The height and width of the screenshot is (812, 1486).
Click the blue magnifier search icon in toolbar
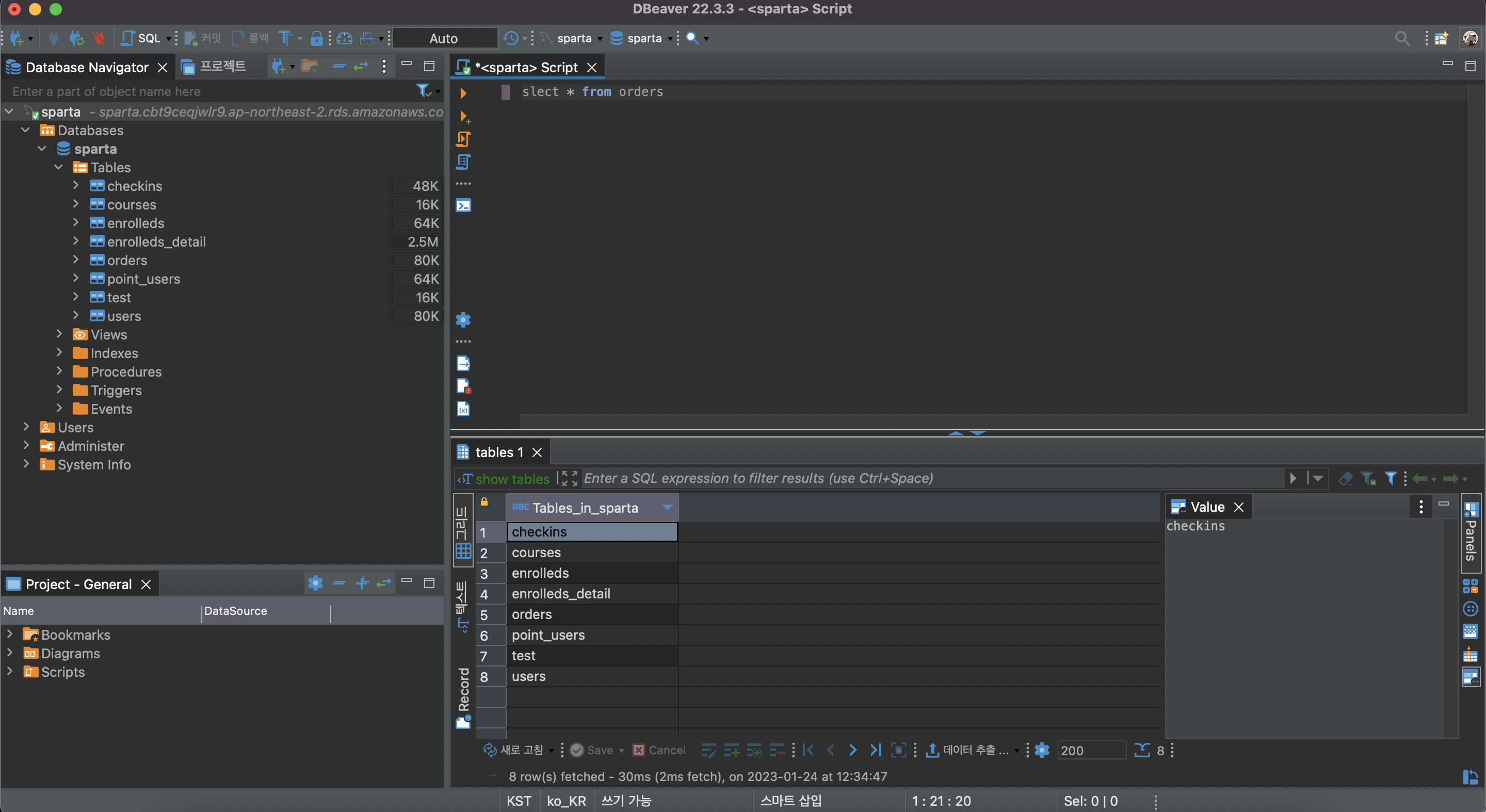click(x=692, y=38)
